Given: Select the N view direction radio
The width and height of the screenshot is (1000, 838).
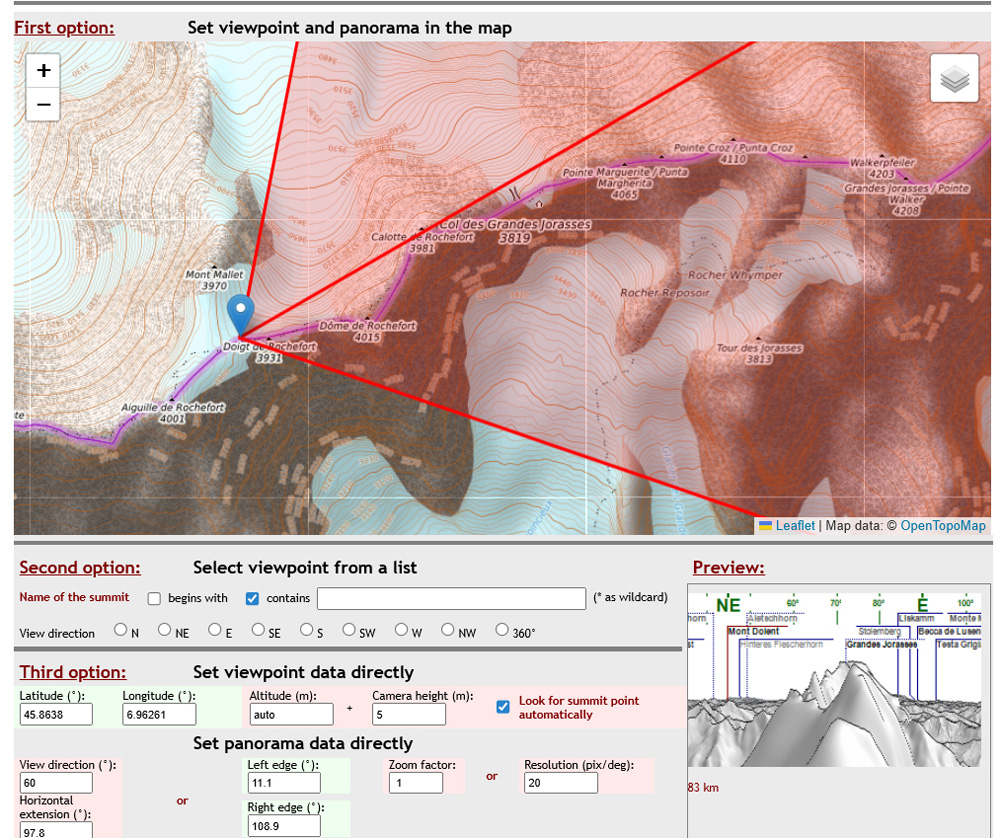Looking at the screenshot, I should pyautogui.click(x=121, y=630).
